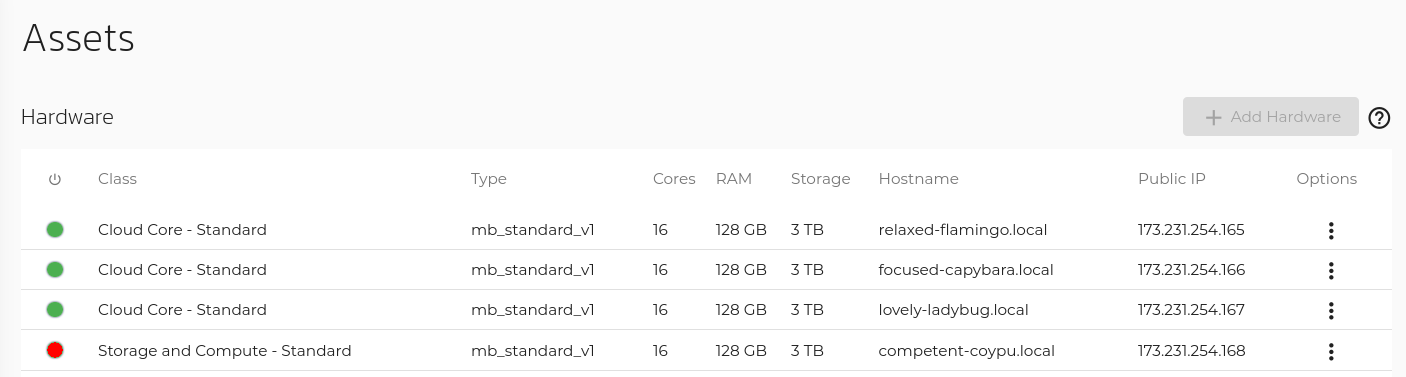Viewport: 1406px width, 377px height.
Task: Click the power icon column header
Action: click(55, 179)
